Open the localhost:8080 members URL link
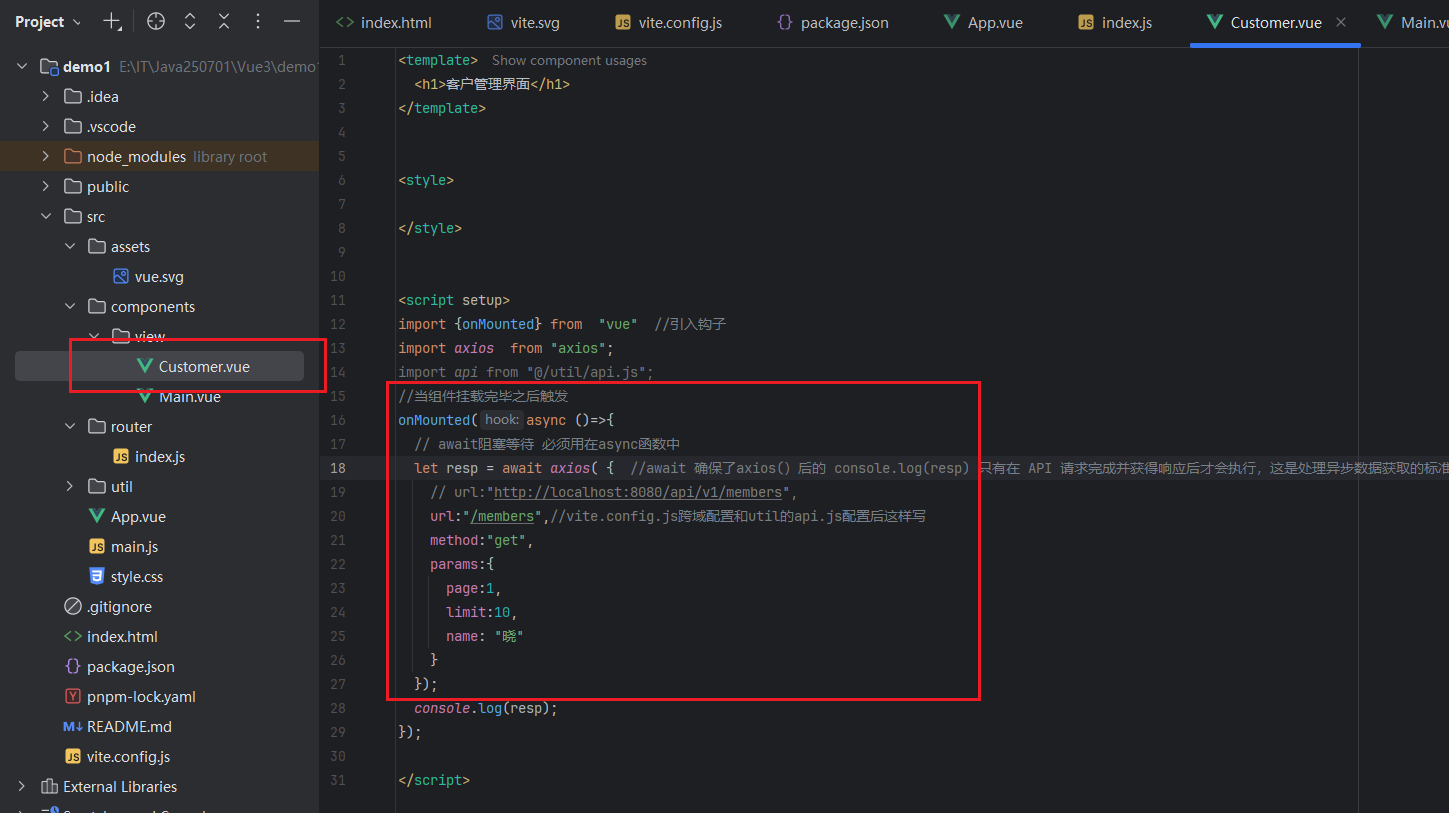Viewport: 1449px width, 813px height. coord(638,492)
